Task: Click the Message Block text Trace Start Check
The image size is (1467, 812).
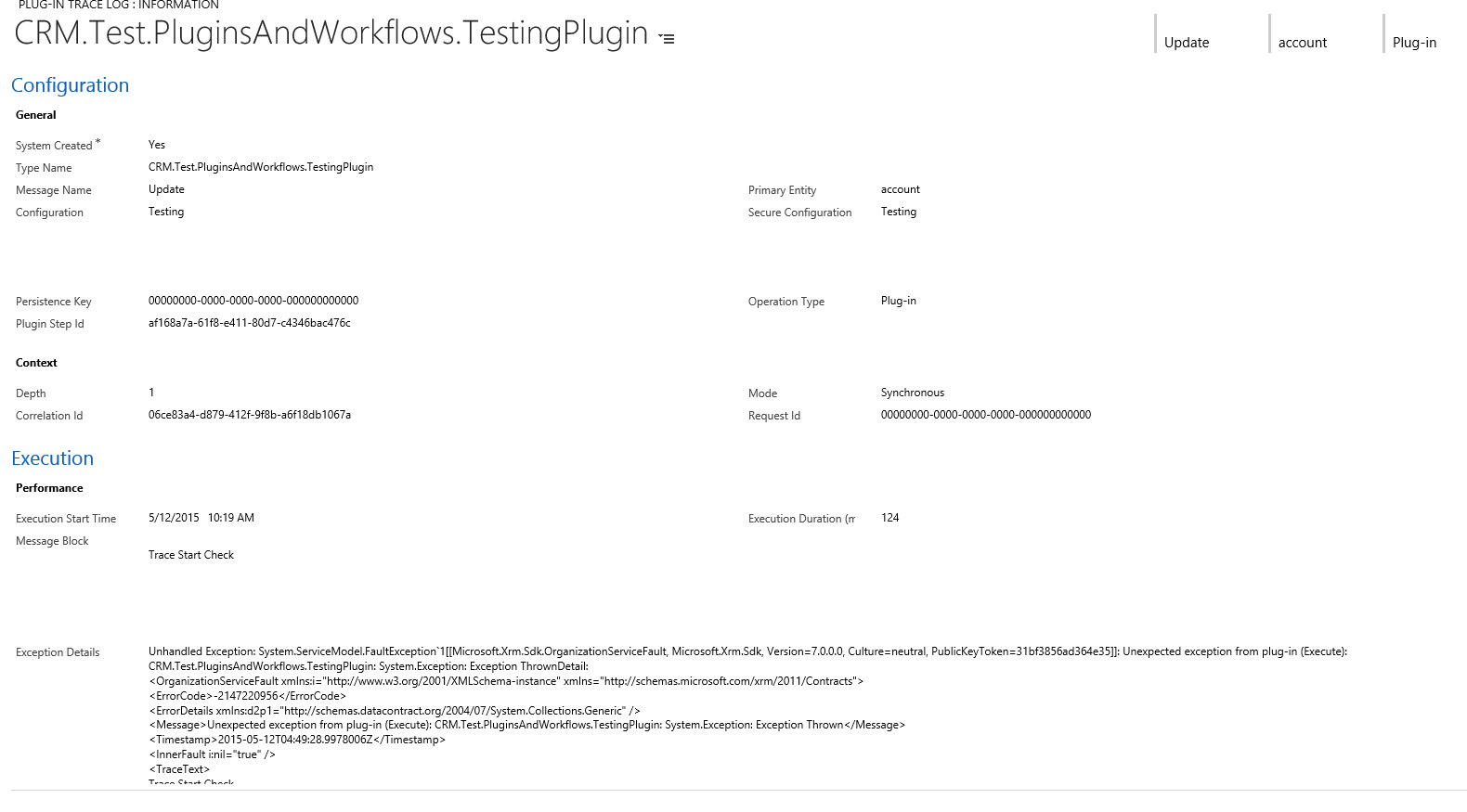Action: click(x=191, y=555)
